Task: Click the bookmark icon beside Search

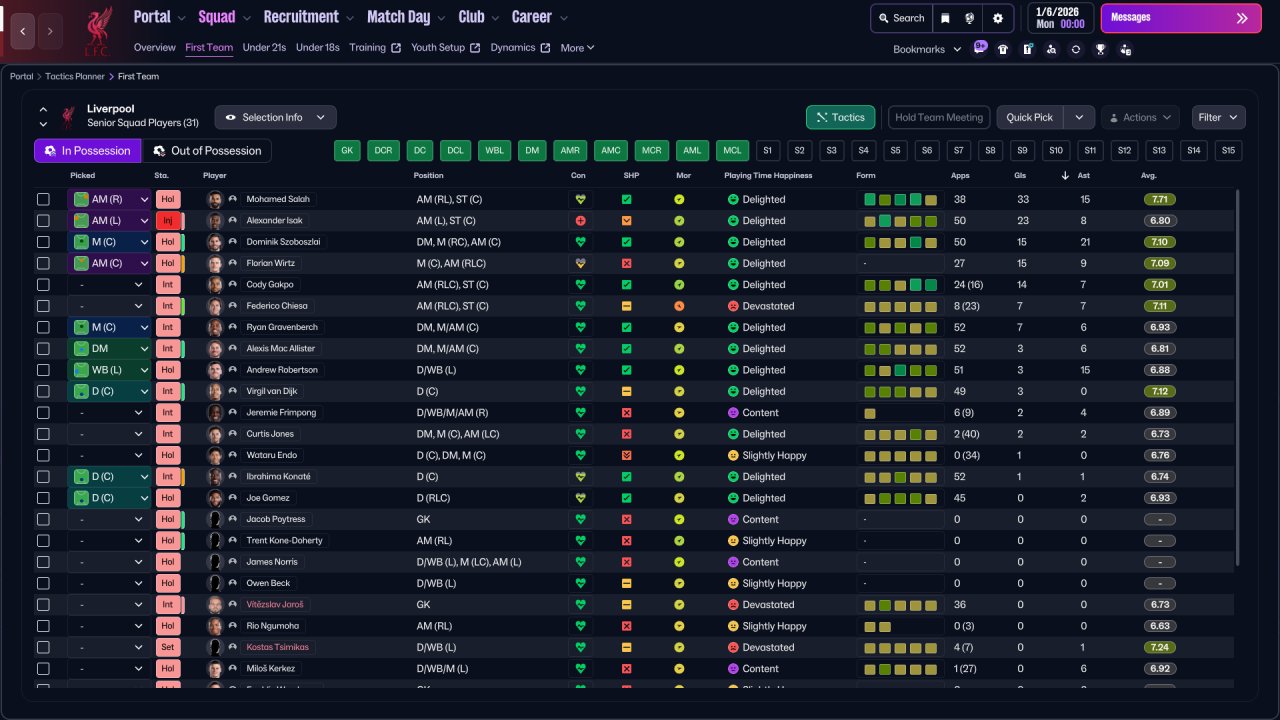Action: click(x=945, y=18)
